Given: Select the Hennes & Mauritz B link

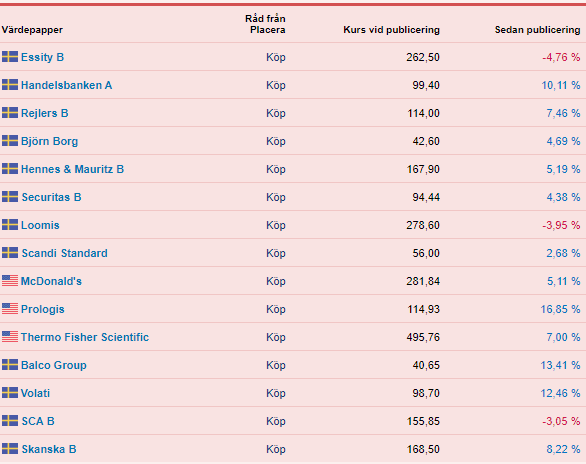Looking at the screenshot, I should pos(73,169).
